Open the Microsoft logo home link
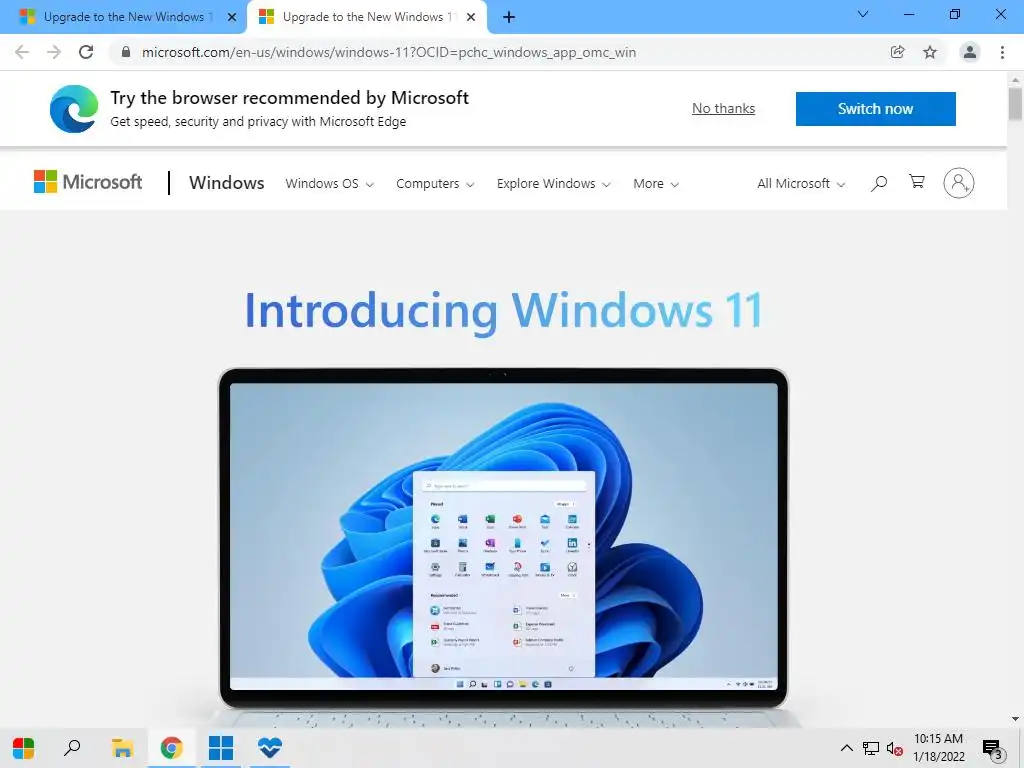 point(88,182)
